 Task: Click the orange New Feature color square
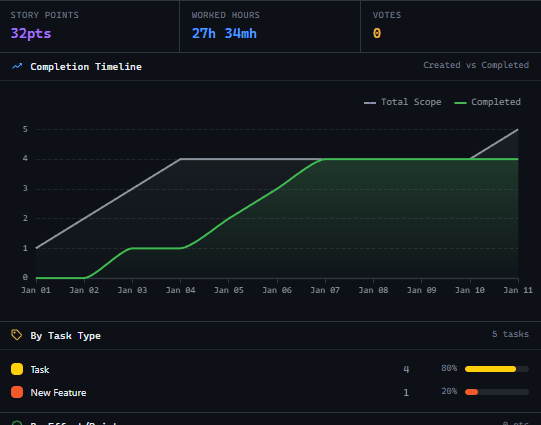pyautogui.click(x=17, y=392)
